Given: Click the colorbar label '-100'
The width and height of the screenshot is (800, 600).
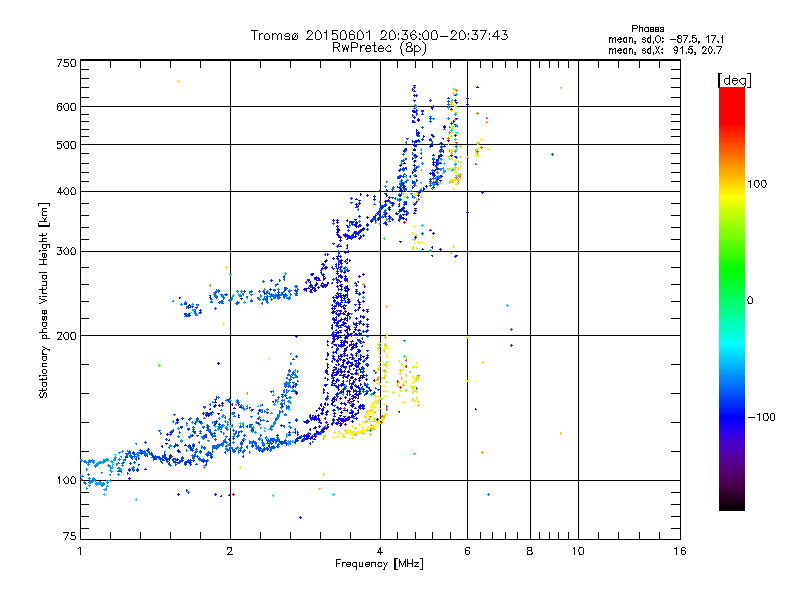Looking at the screenshot, I should tap(761, 417).
